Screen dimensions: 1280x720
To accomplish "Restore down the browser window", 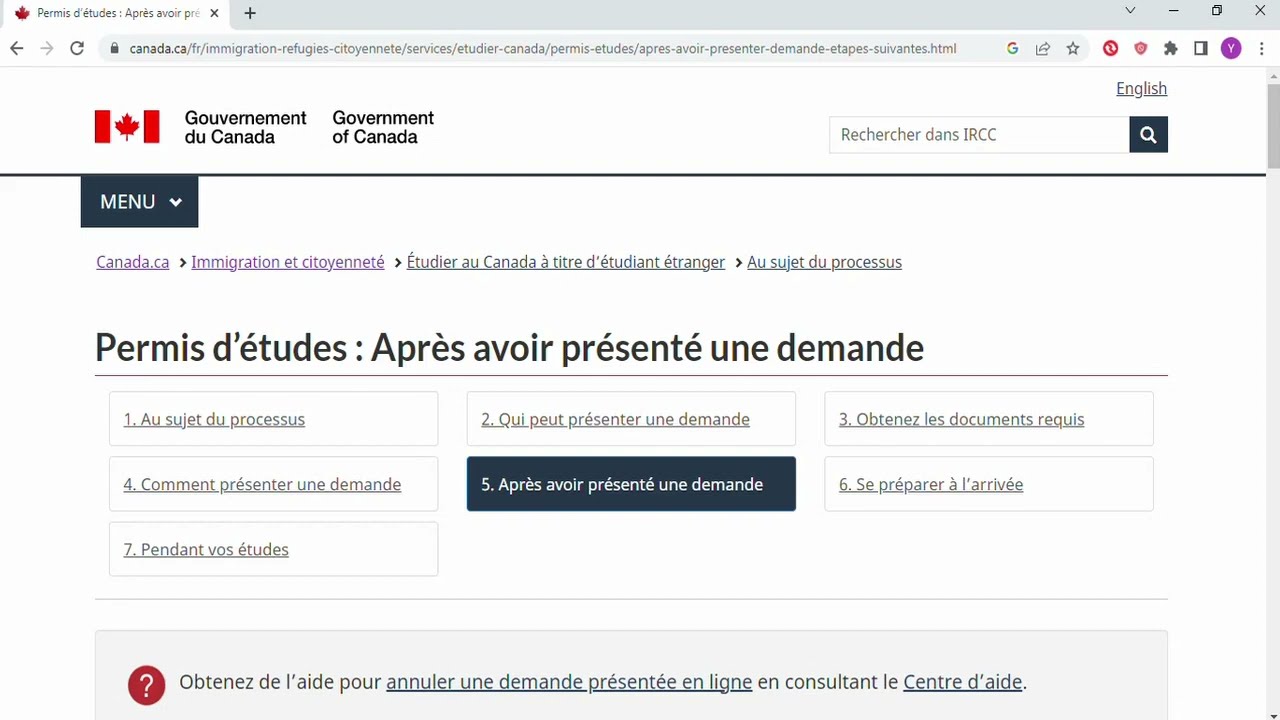I will [1217, 11].
